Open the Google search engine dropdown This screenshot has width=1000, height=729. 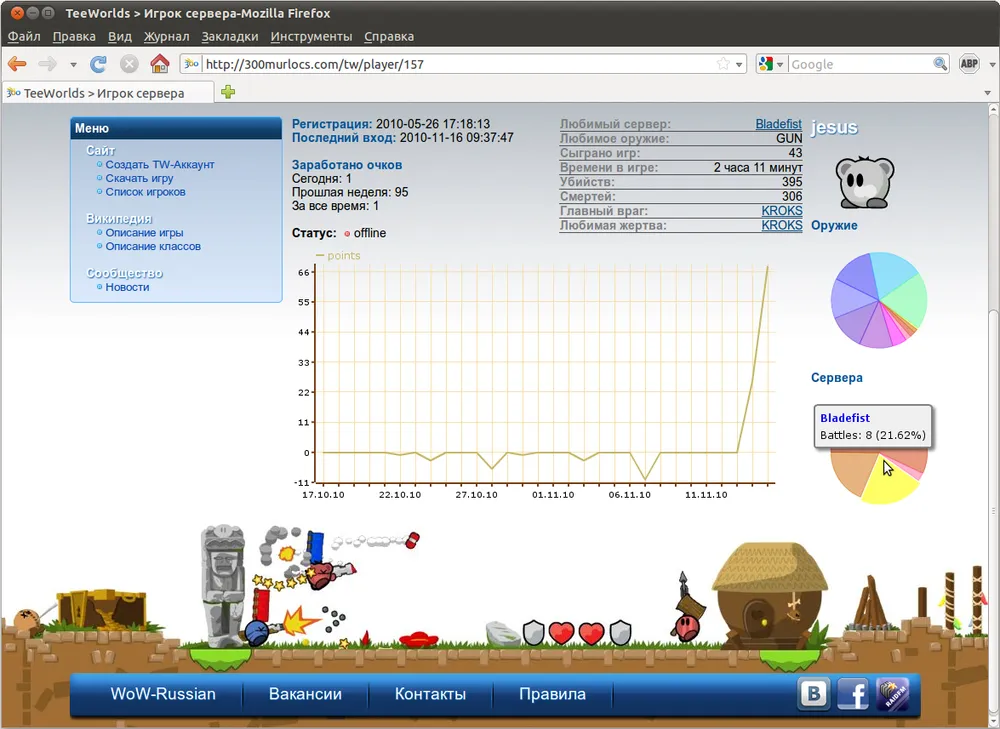point(770,64)
